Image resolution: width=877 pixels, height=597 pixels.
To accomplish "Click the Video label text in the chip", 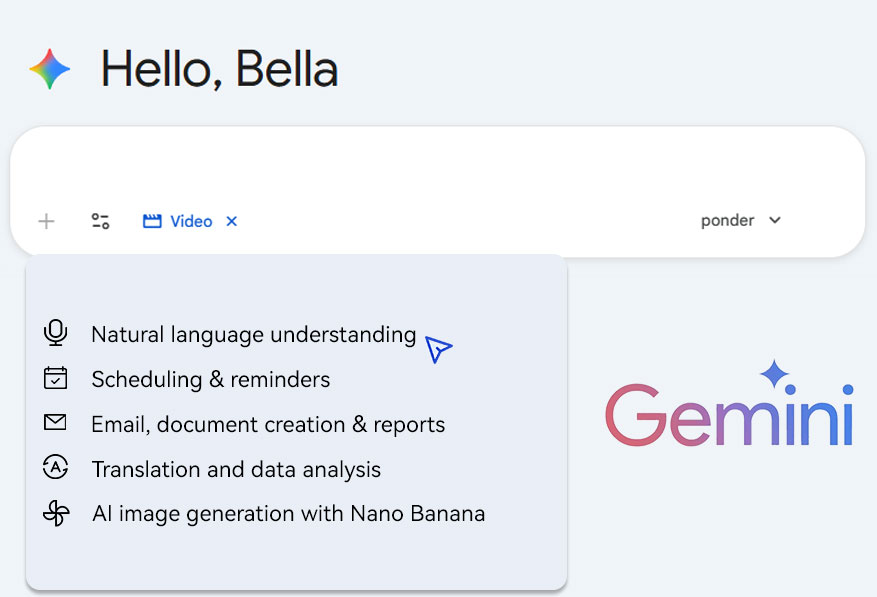I will coord(191,221).
